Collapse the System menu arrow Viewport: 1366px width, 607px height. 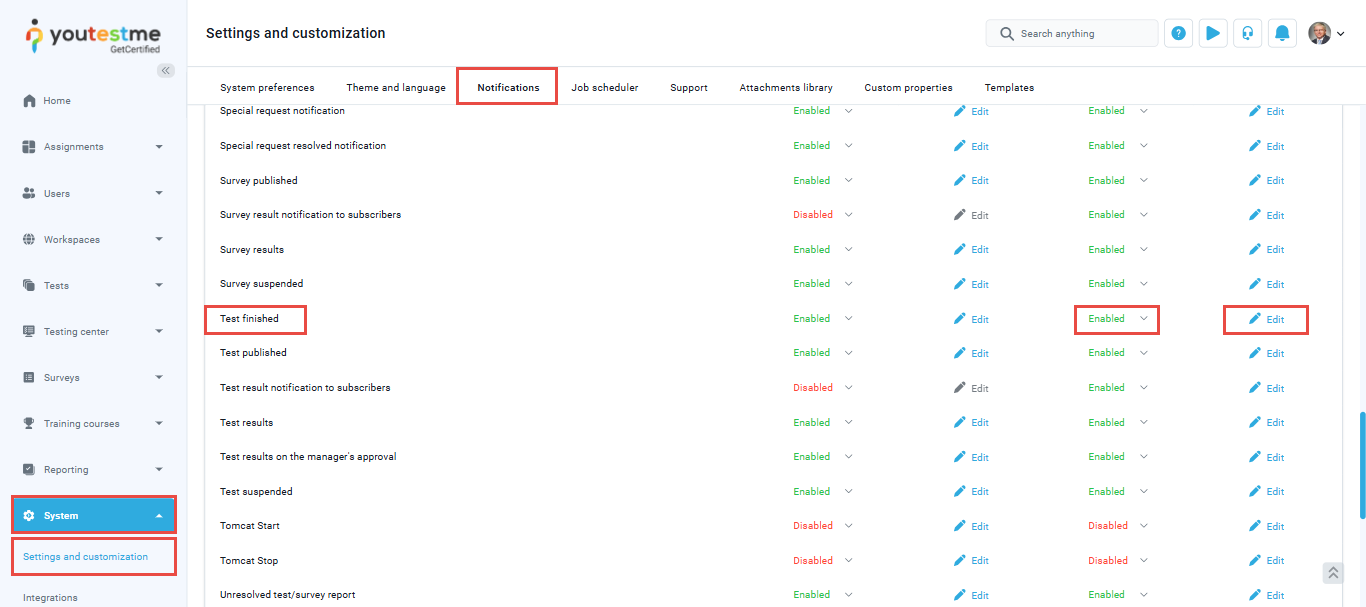[x=159, y=516]
